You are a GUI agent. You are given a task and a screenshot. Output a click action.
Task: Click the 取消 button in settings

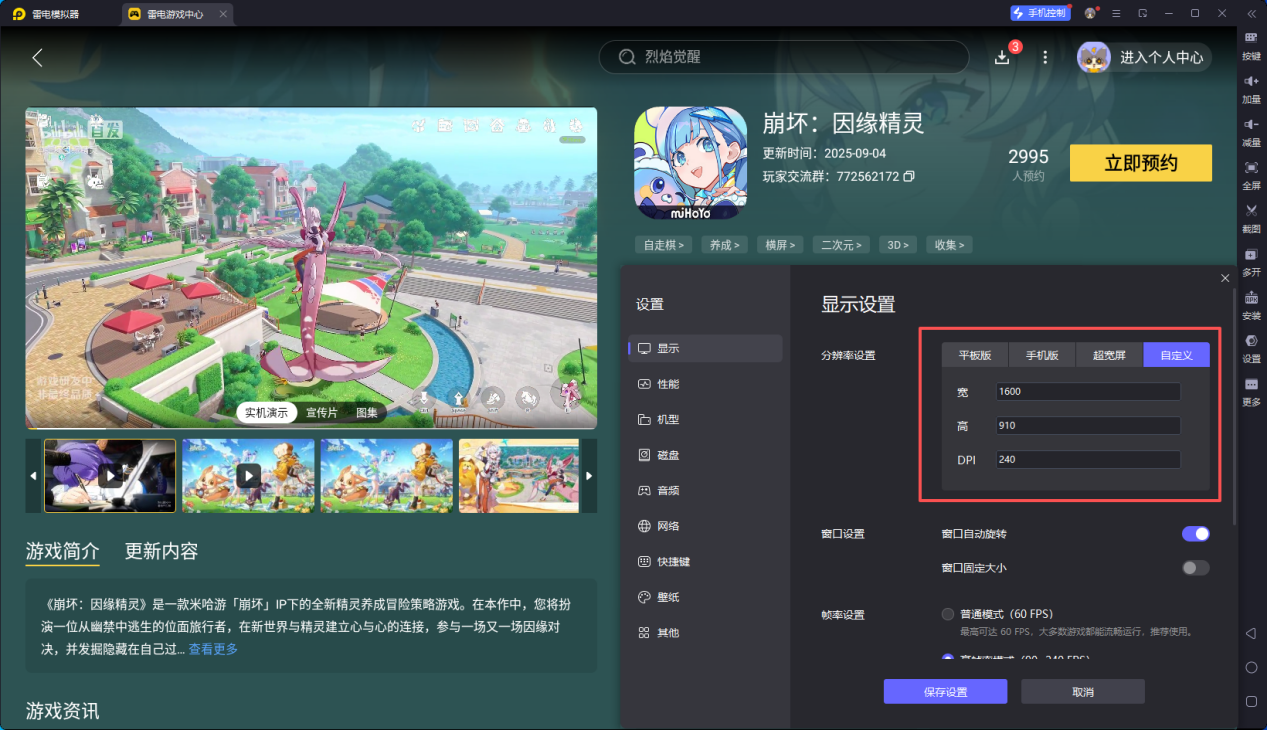coord(1083,692)
